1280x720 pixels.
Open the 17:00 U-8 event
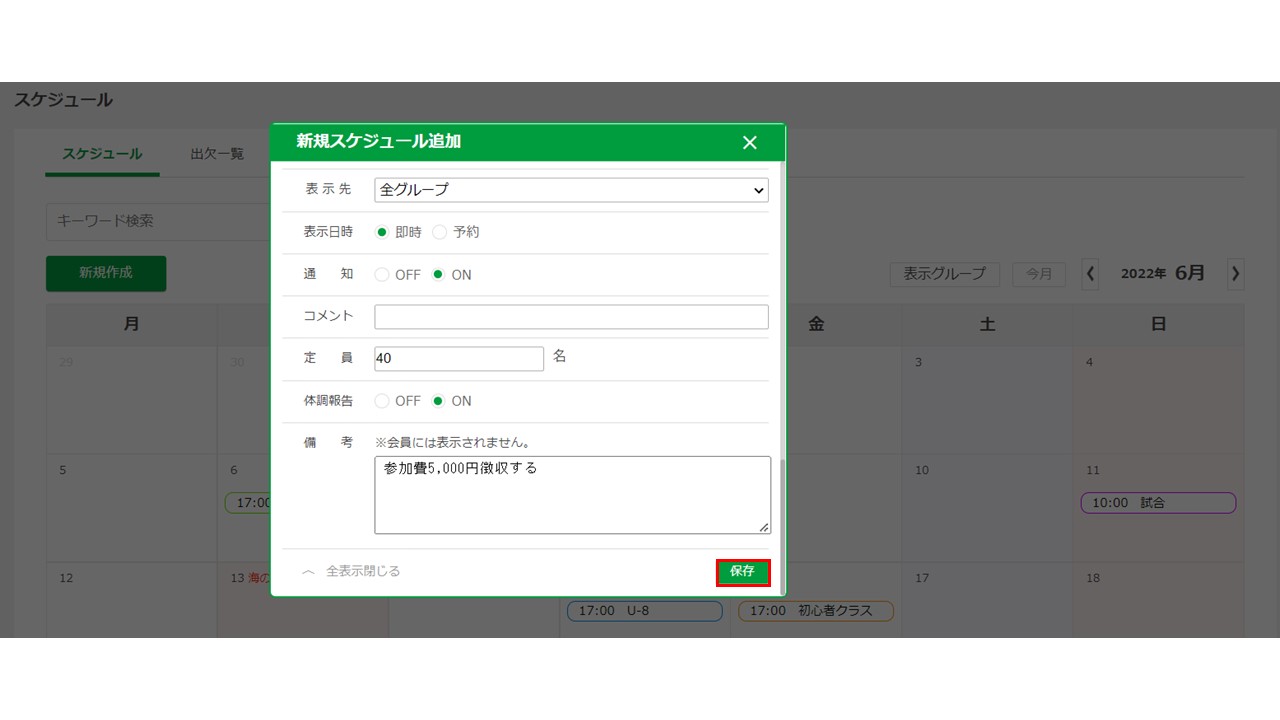pos(645,610)
